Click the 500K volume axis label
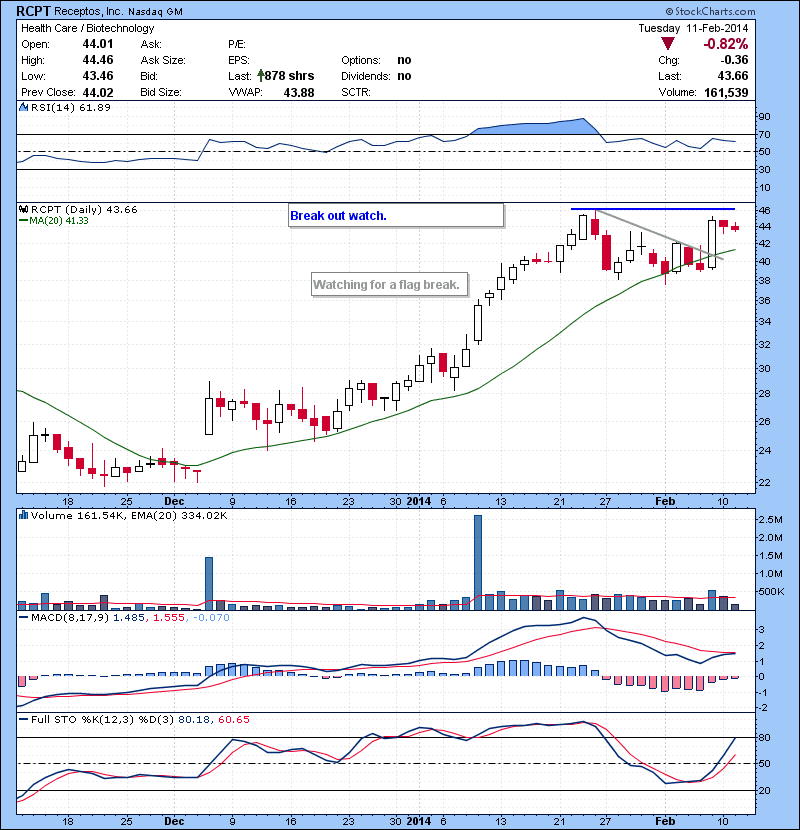The width and height of the screenshot is (800, 830). click(770, 592)
